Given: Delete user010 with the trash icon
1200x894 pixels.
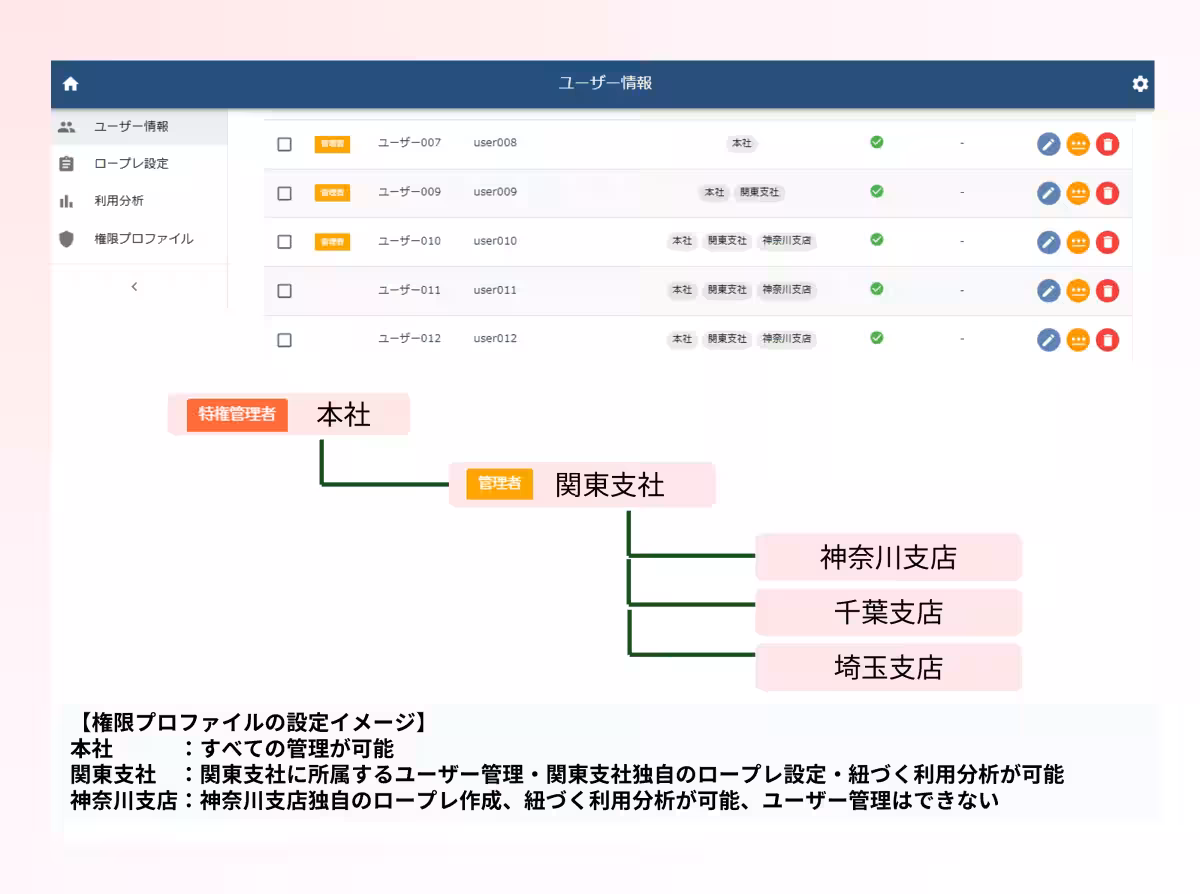Looking at the screenshot, I should point(1107,242).
